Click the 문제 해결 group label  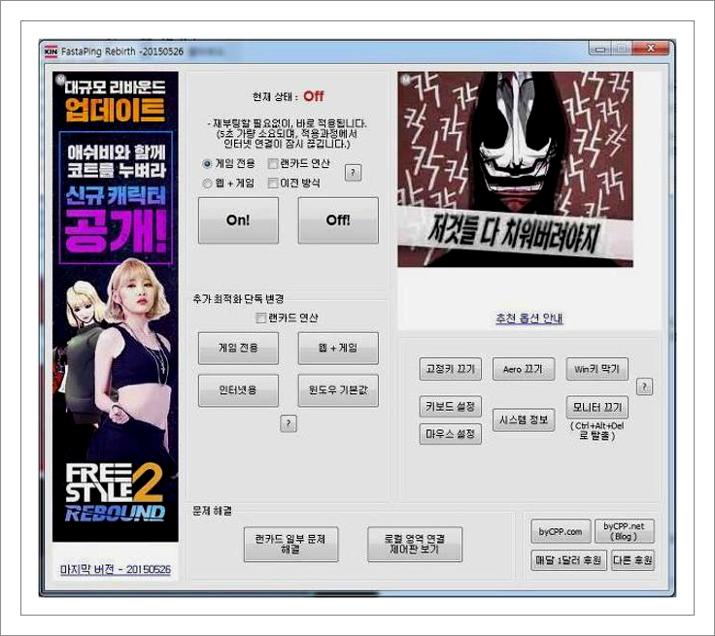click(212, 511)
